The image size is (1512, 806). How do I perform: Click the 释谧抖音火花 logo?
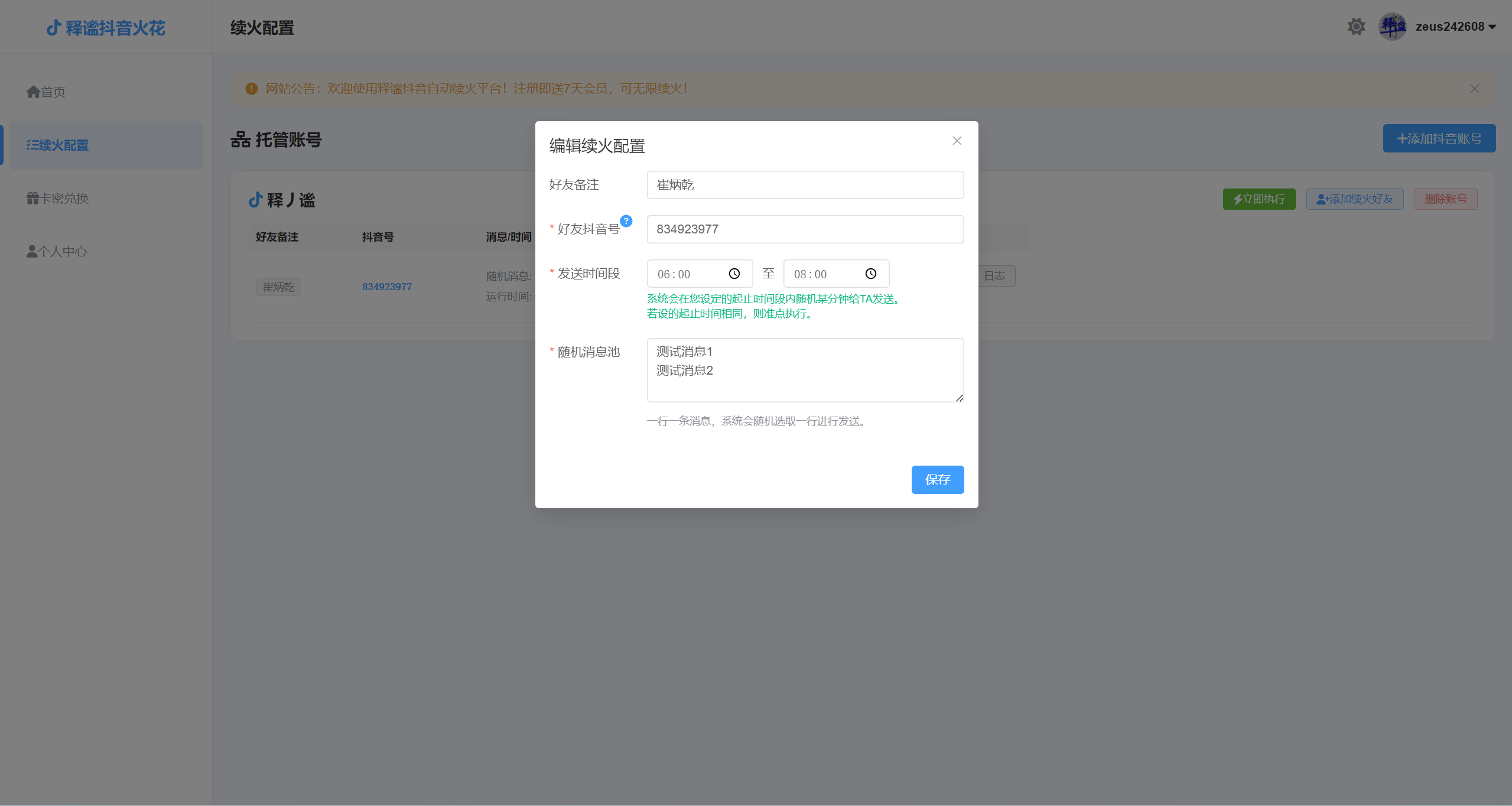(x=106, y=28)
